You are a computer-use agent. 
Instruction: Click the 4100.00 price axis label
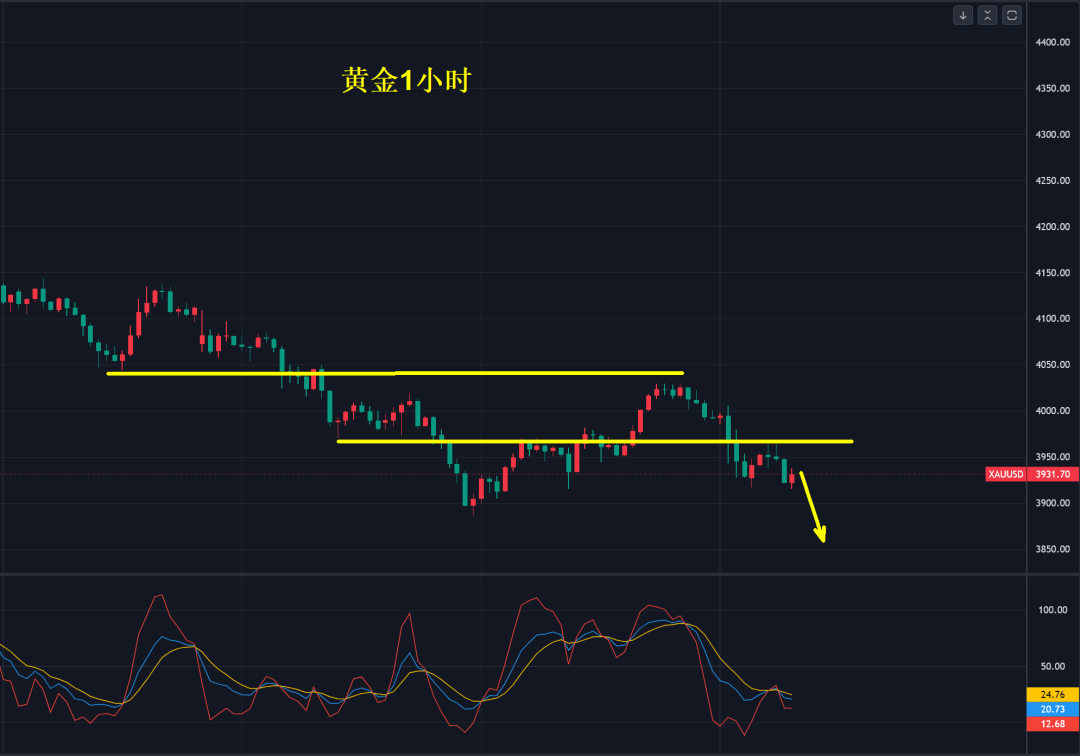point(1053,319)
